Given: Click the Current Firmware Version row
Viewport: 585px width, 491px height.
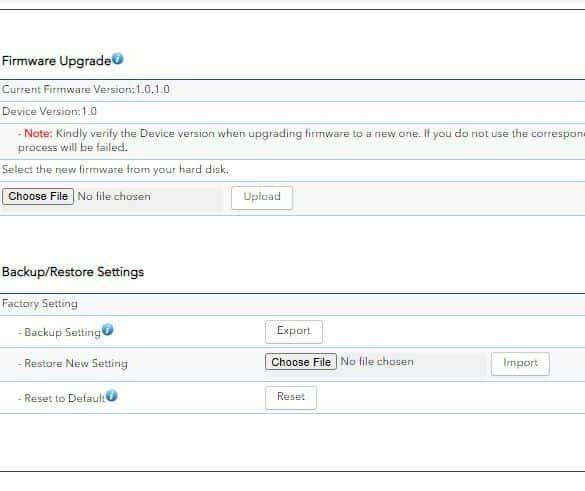Looking at the screenshot, I should (292, 90).
